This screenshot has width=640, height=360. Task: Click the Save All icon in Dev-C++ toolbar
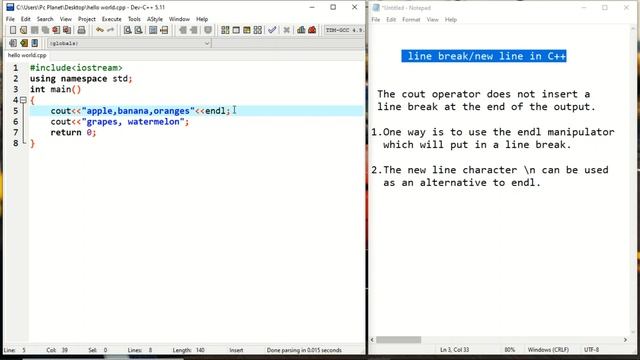tap(45, 30)
